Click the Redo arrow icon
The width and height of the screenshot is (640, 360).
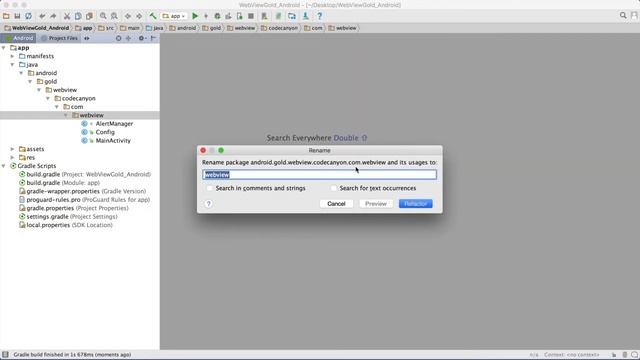(53, 16)
